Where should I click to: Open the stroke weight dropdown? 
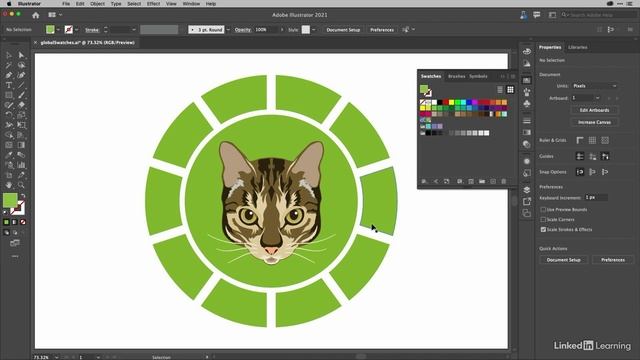(x=133, y=30)
